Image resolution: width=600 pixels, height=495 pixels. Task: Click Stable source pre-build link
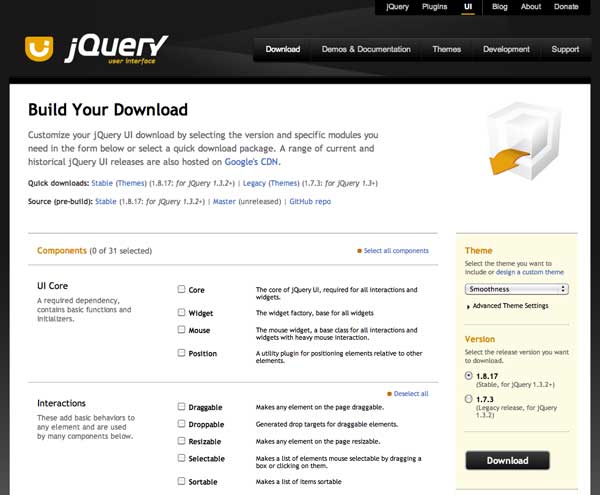point(106,202)
